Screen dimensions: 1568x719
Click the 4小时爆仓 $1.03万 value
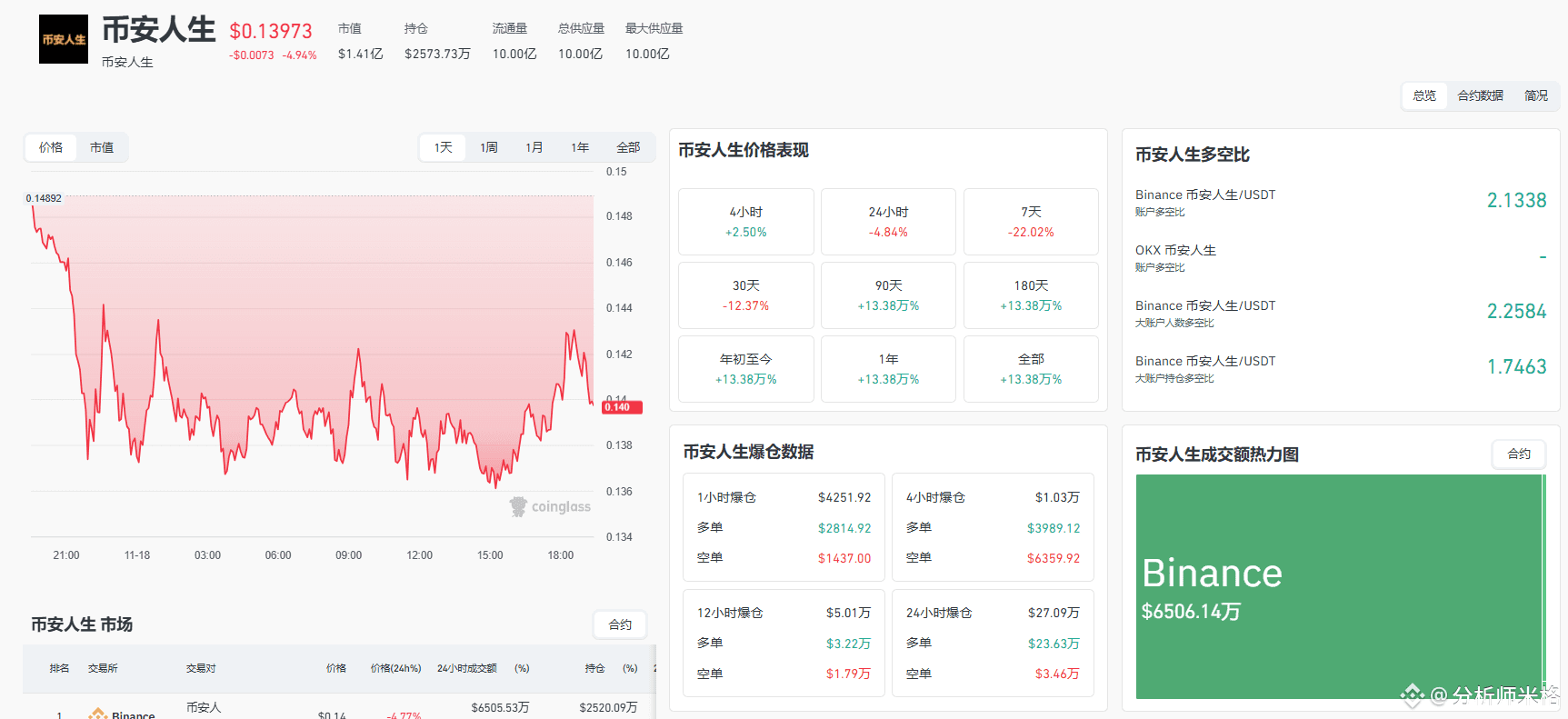coord(1057,497)
